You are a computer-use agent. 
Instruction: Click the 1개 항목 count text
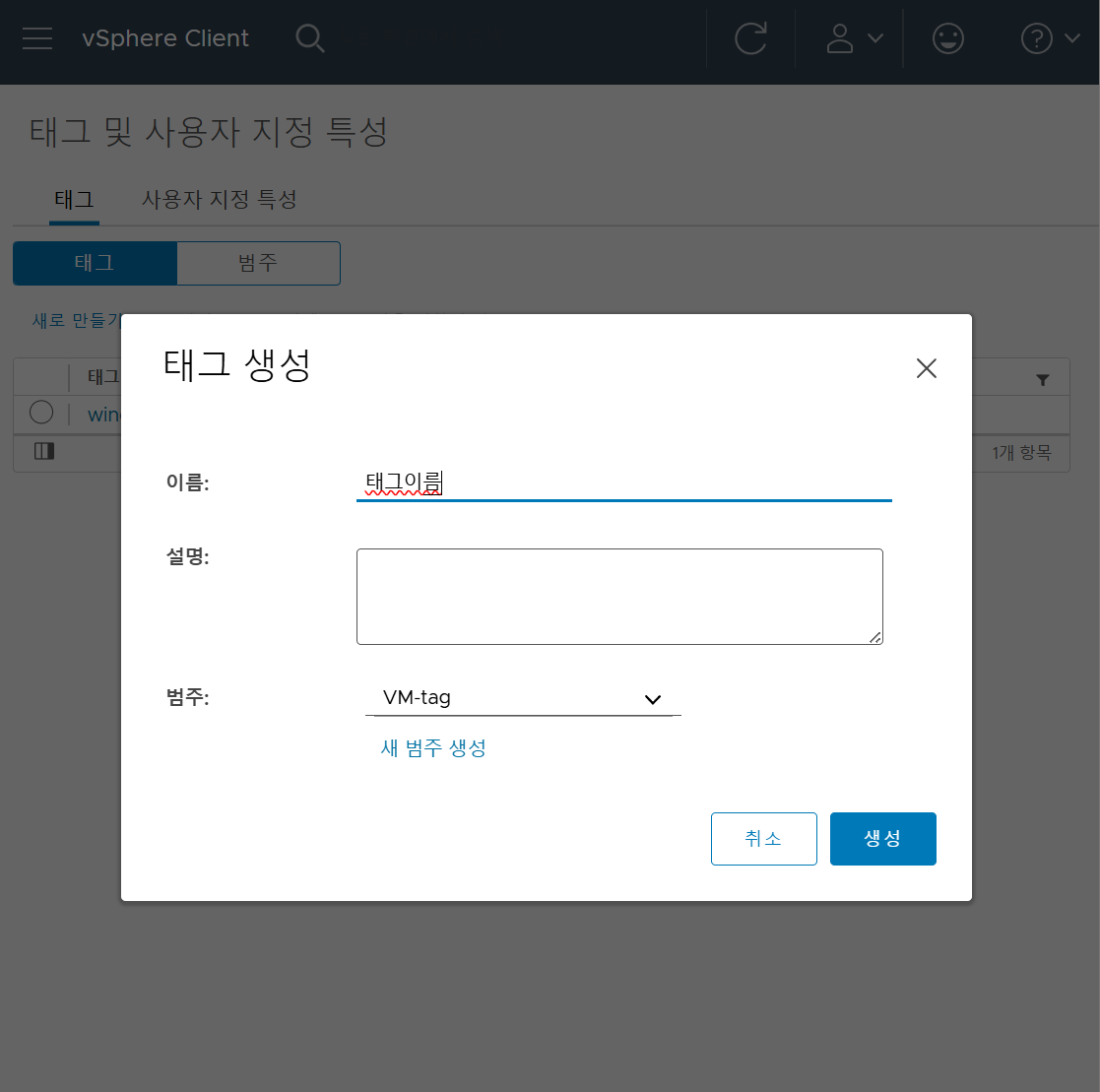point(1021,452)
